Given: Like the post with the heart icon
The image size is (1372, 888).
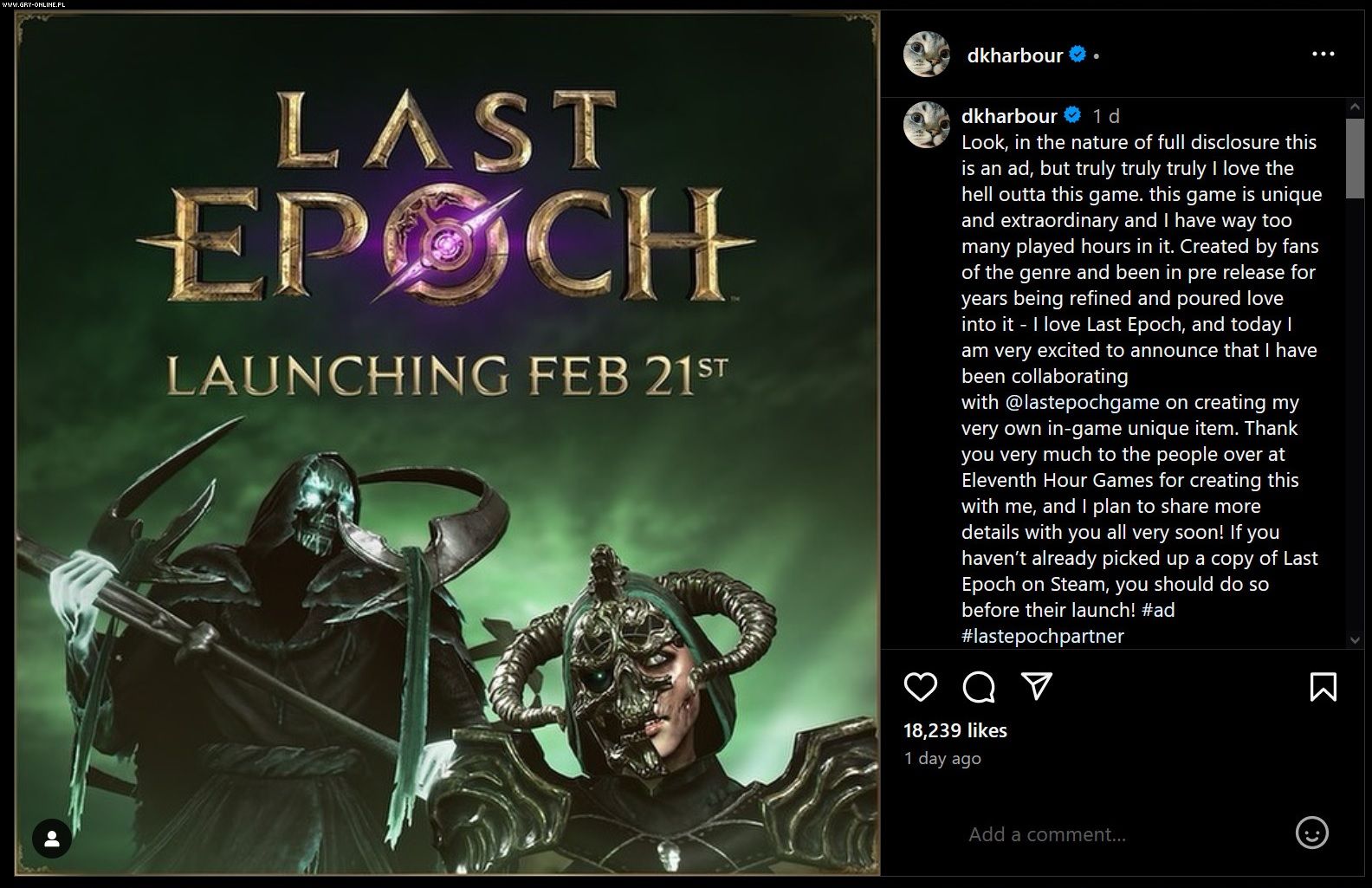Looking at the screenshot, I should coord(920,687).
